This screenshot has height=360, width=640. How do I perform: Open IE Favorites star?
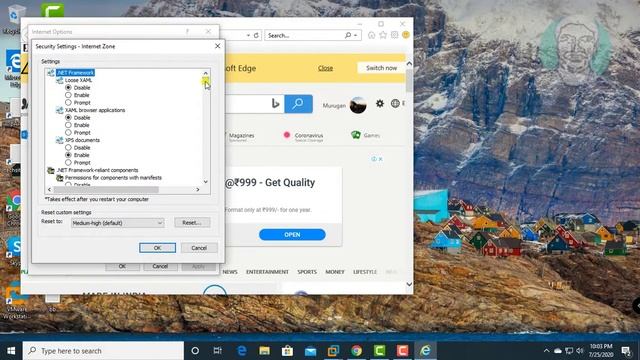coord(383,35)
